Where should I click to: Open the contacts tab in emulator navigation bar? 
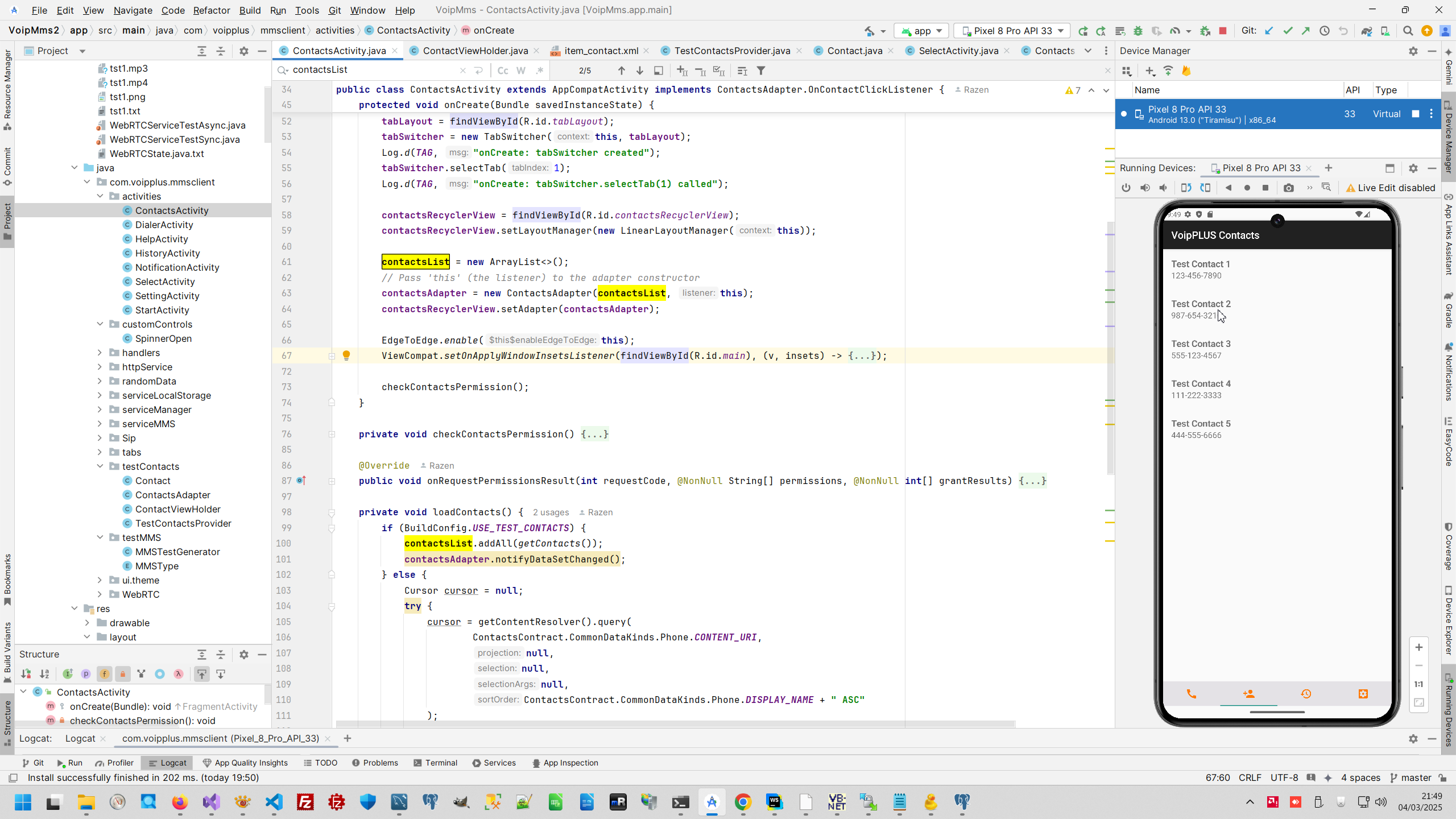pyautogui.click(x=1248, y=694)
